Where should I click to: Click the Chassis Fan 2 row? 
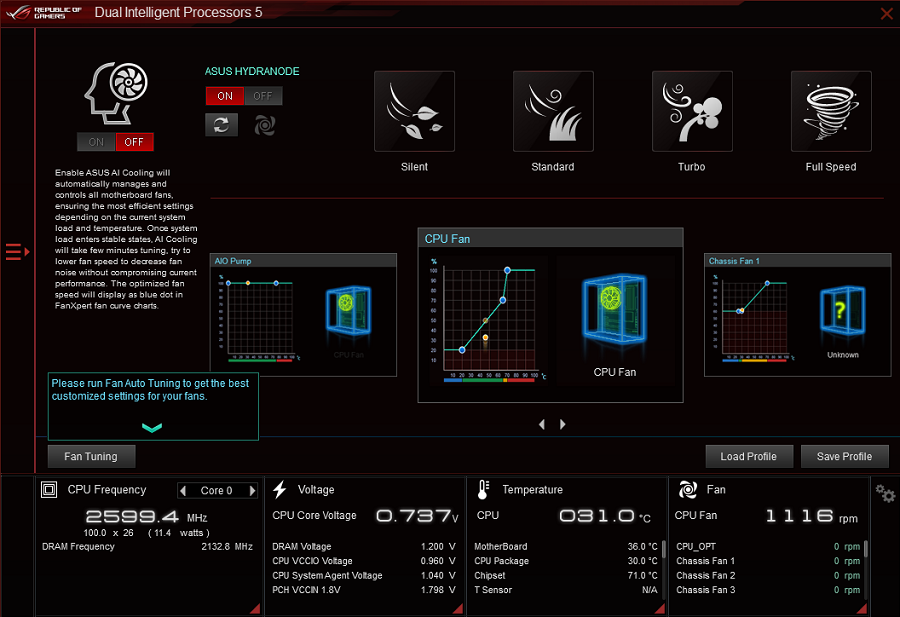768,575
